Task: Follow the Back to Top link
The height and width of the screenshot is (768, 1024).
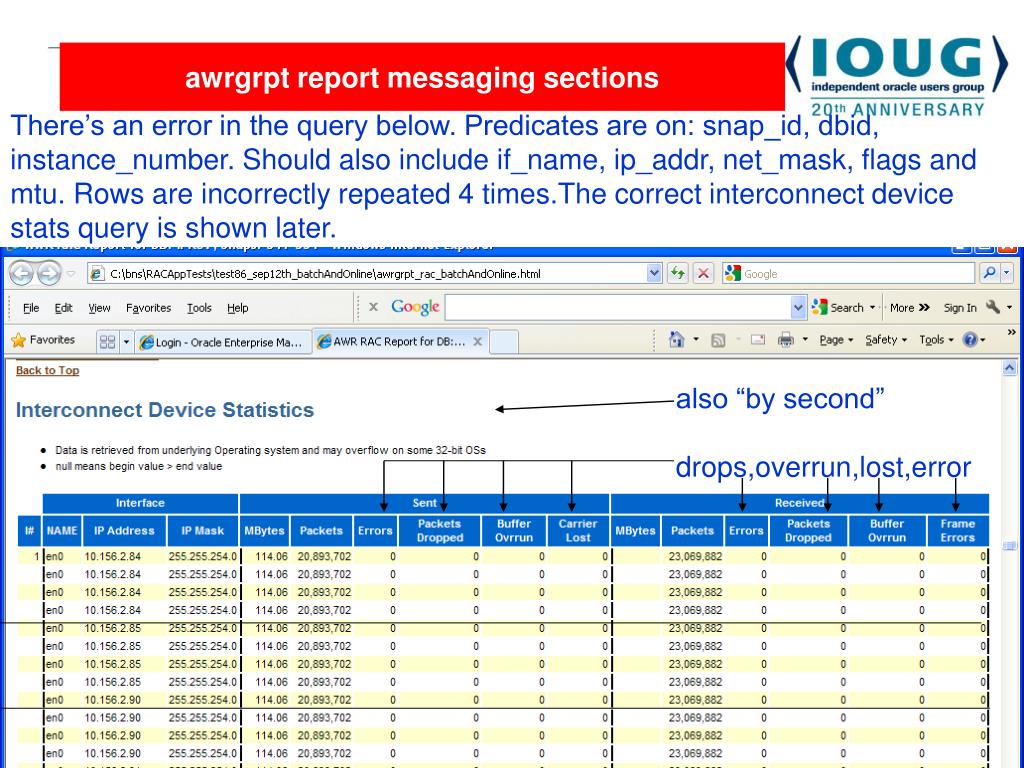Action: (x=48, y=370)
